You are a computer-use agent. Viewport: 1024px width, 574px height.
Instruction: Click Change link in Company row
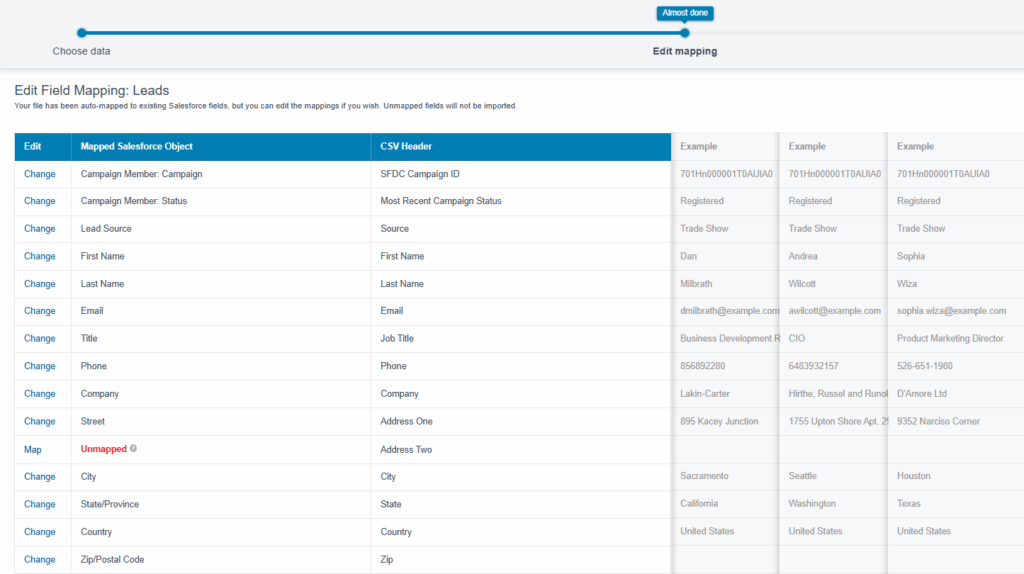pos(39,394)
